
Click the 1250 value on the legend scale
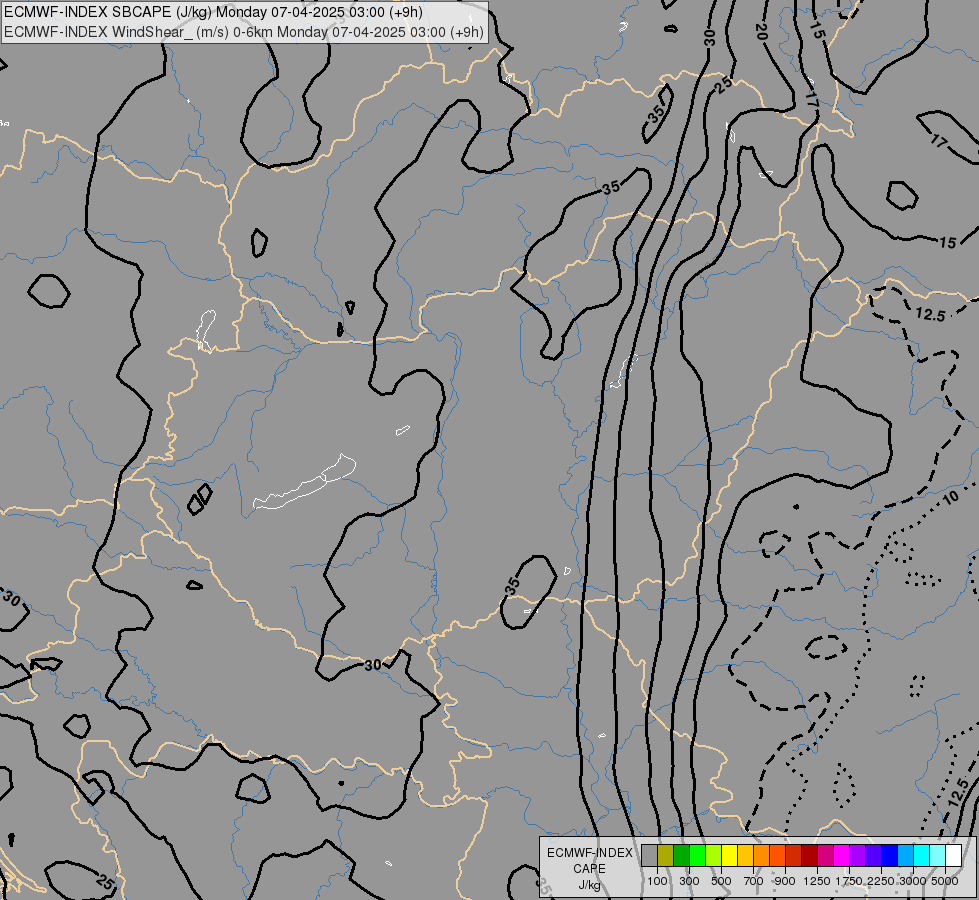tap(817, 881)
